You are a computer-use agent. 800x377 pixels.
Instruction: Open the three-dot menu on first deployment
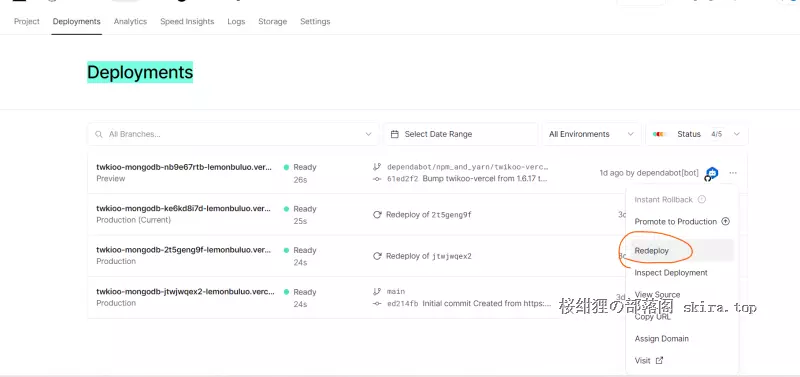tap(733, 173)
